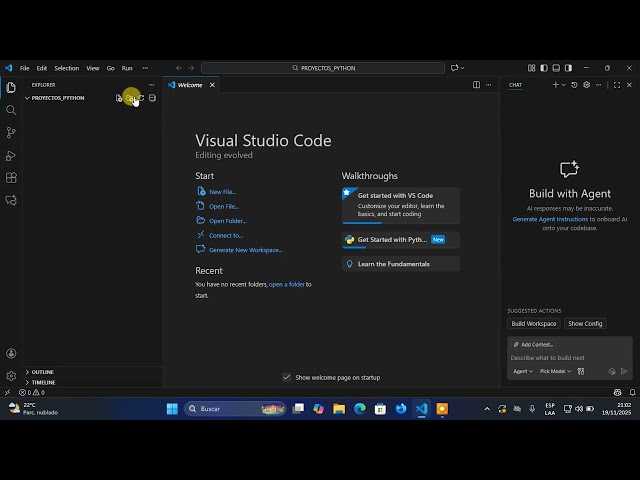
Task: Click the Open Folder link
Action: pos(228,221)
